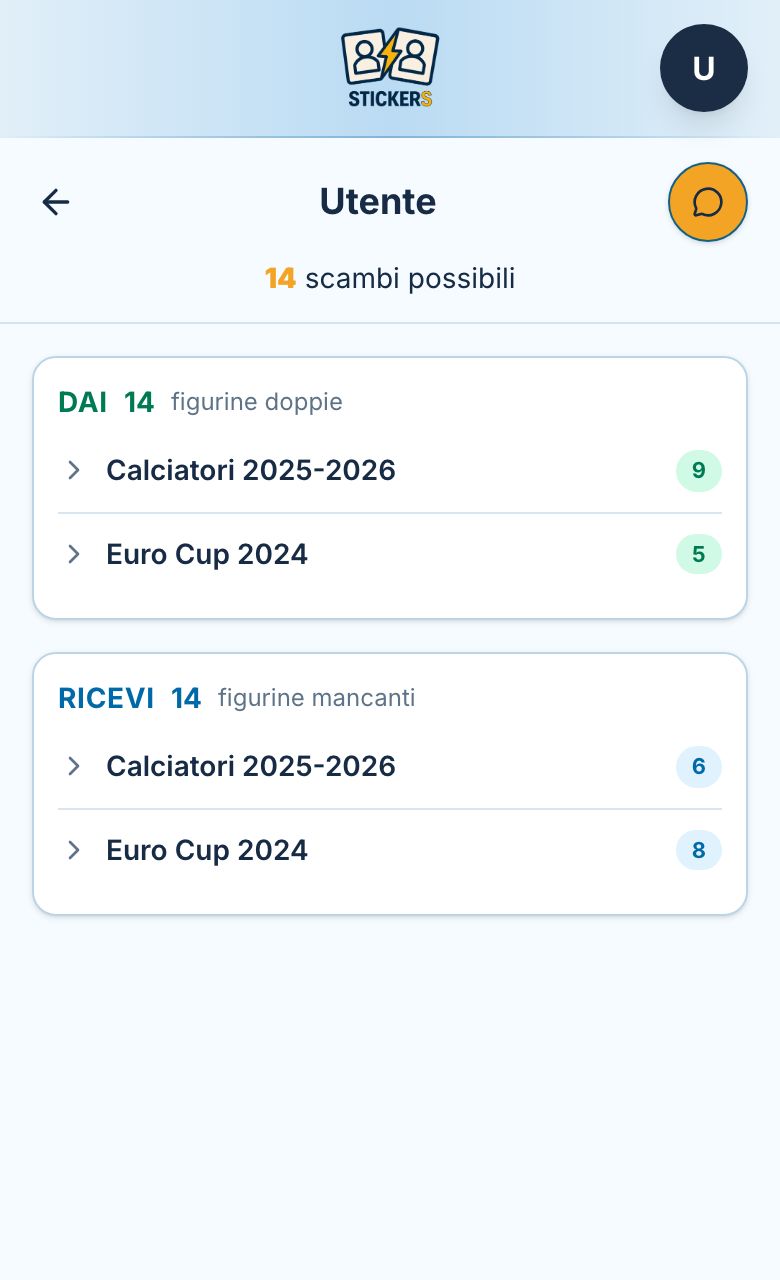Select the blue 8 count badge
This screenshot has height=1280, width=780.
(699, 850)
